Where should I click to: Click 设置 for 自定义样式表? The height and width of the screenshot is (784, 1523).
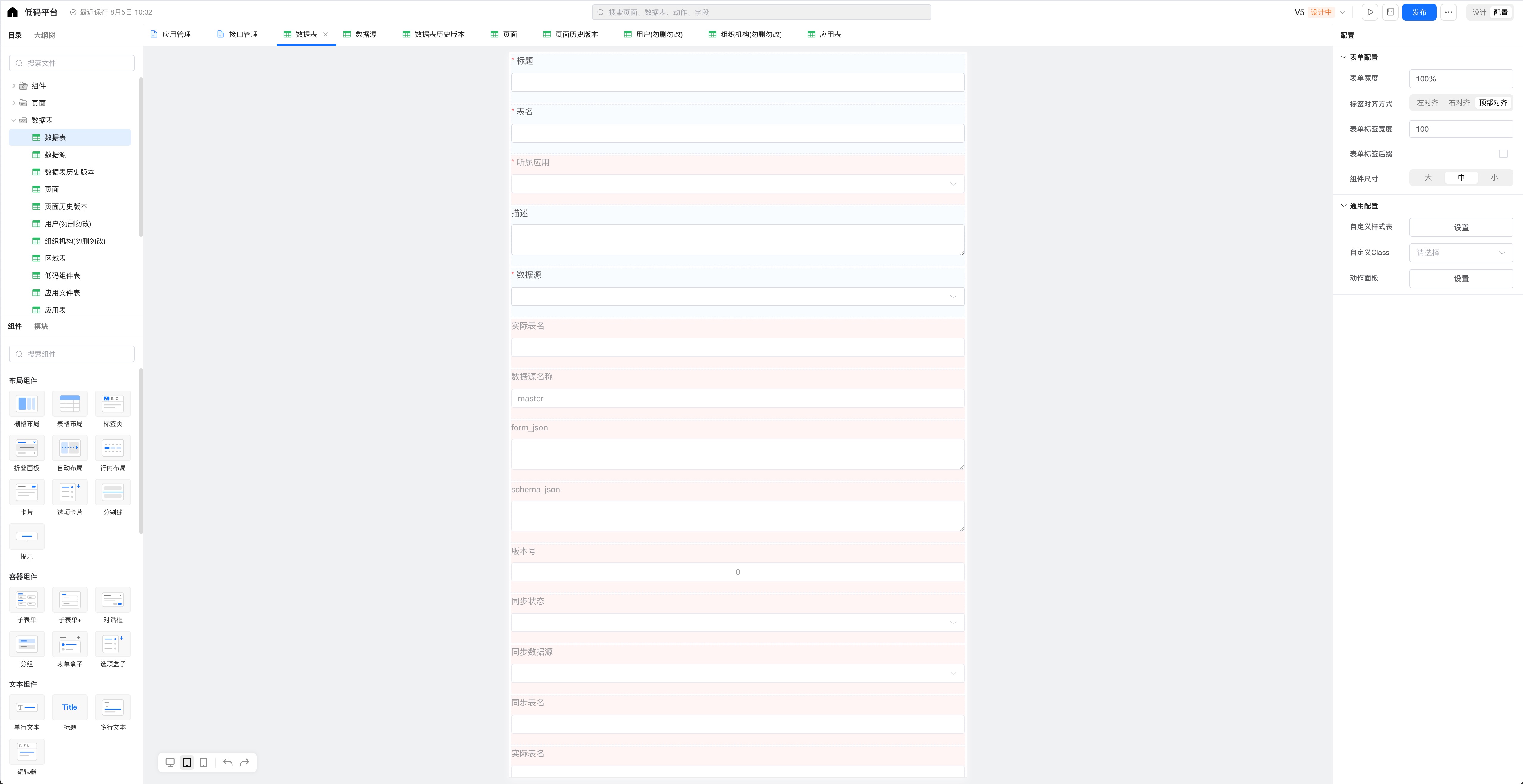(x=1461, y=228)
